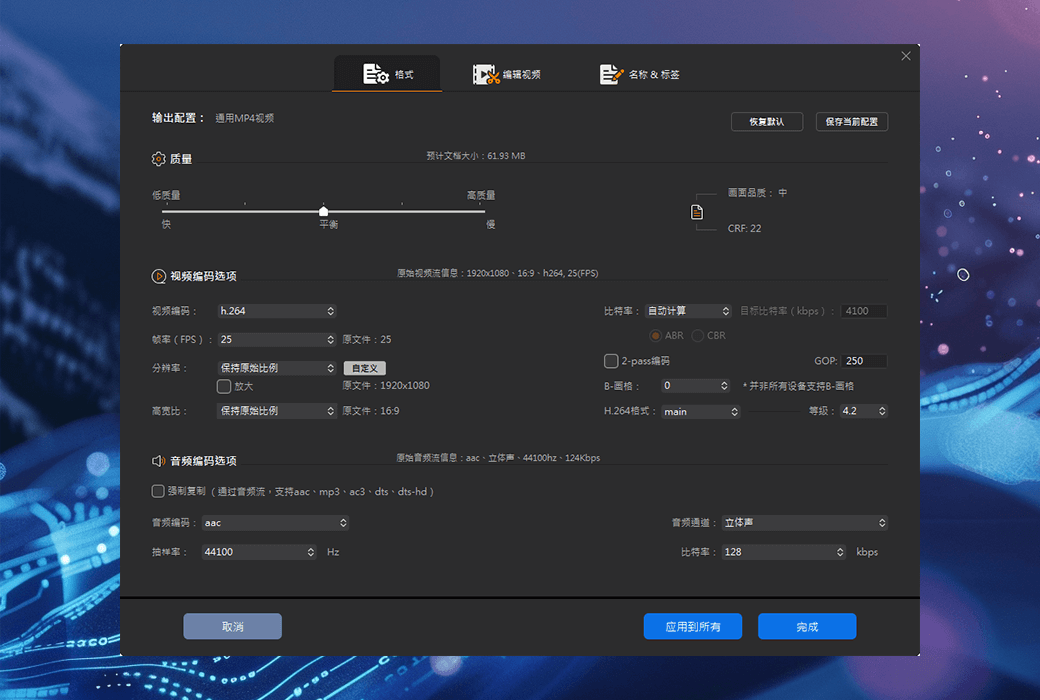The height and width of the screenshot is (700, 1040).
Task: Open the 编辑视频 tab
Action: [507, 74]
